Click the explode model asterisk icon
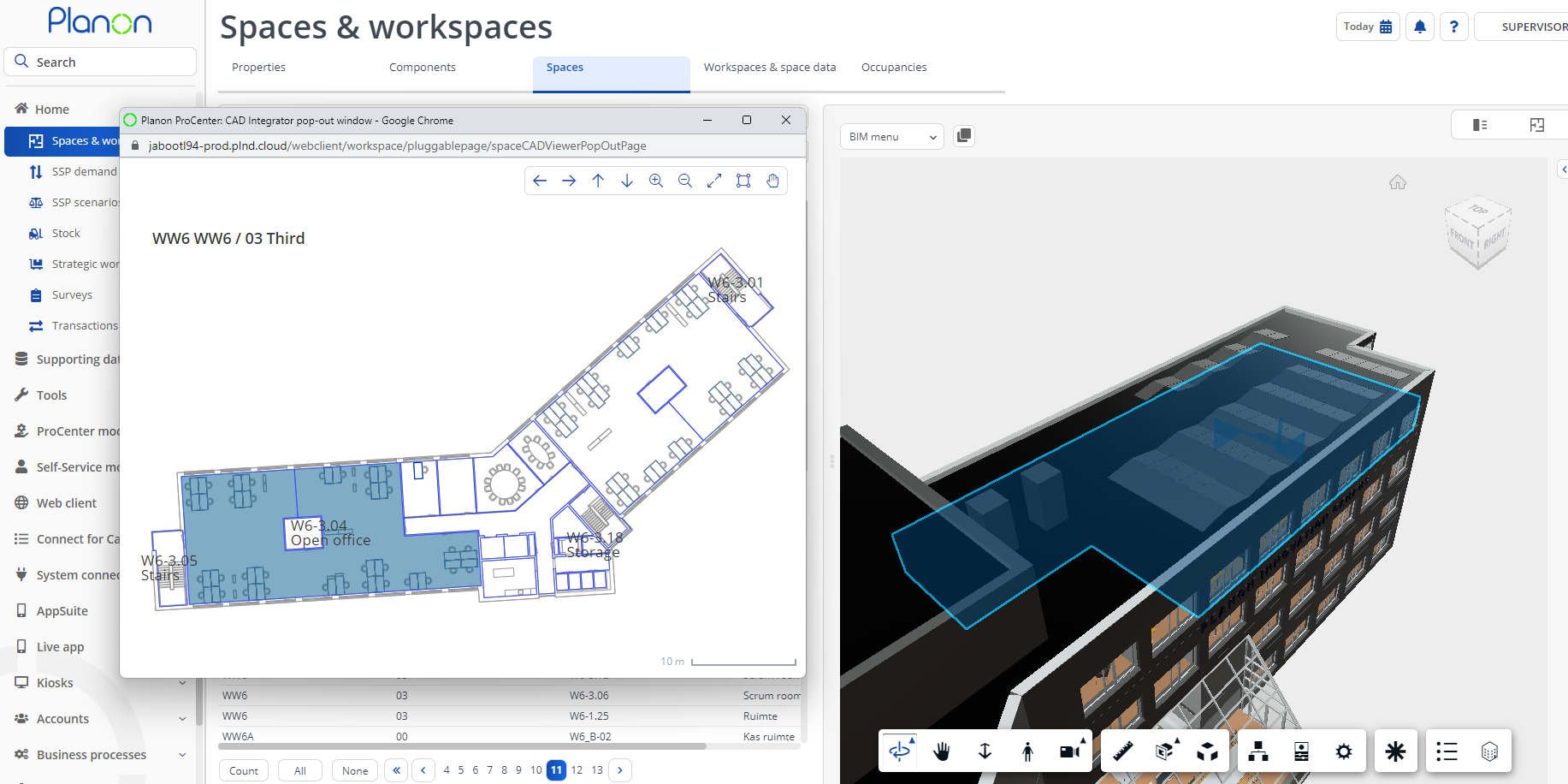 [x=1395, y=751]
